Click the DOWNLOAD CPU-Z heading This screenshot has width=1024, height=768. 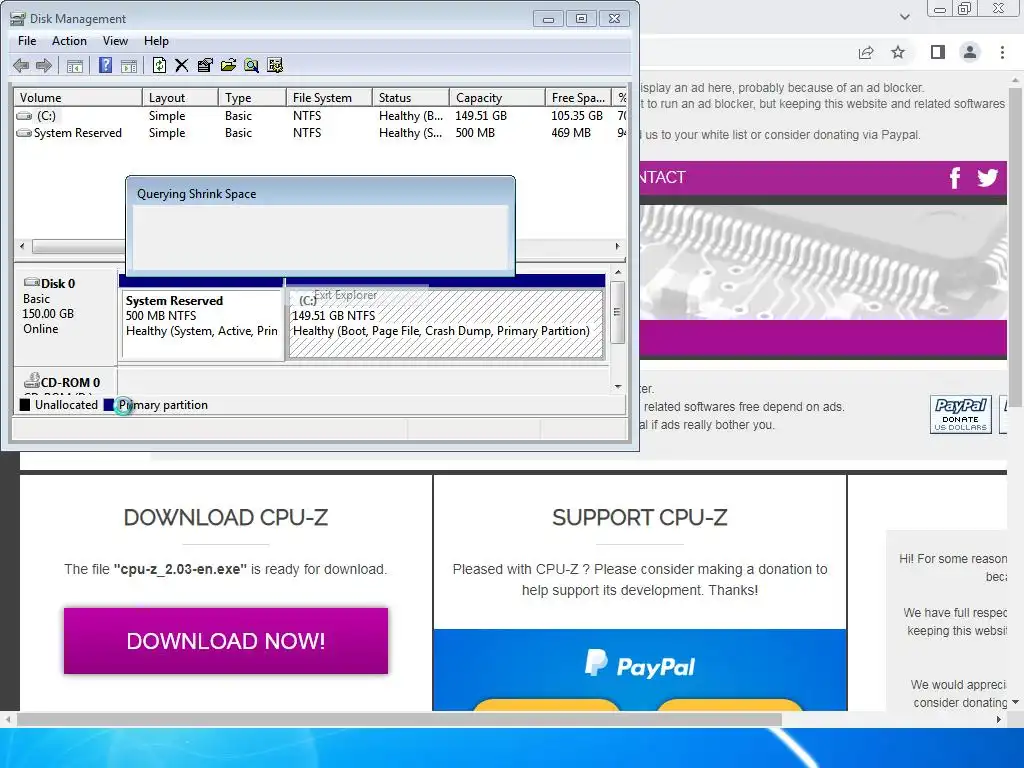(226, 517)
